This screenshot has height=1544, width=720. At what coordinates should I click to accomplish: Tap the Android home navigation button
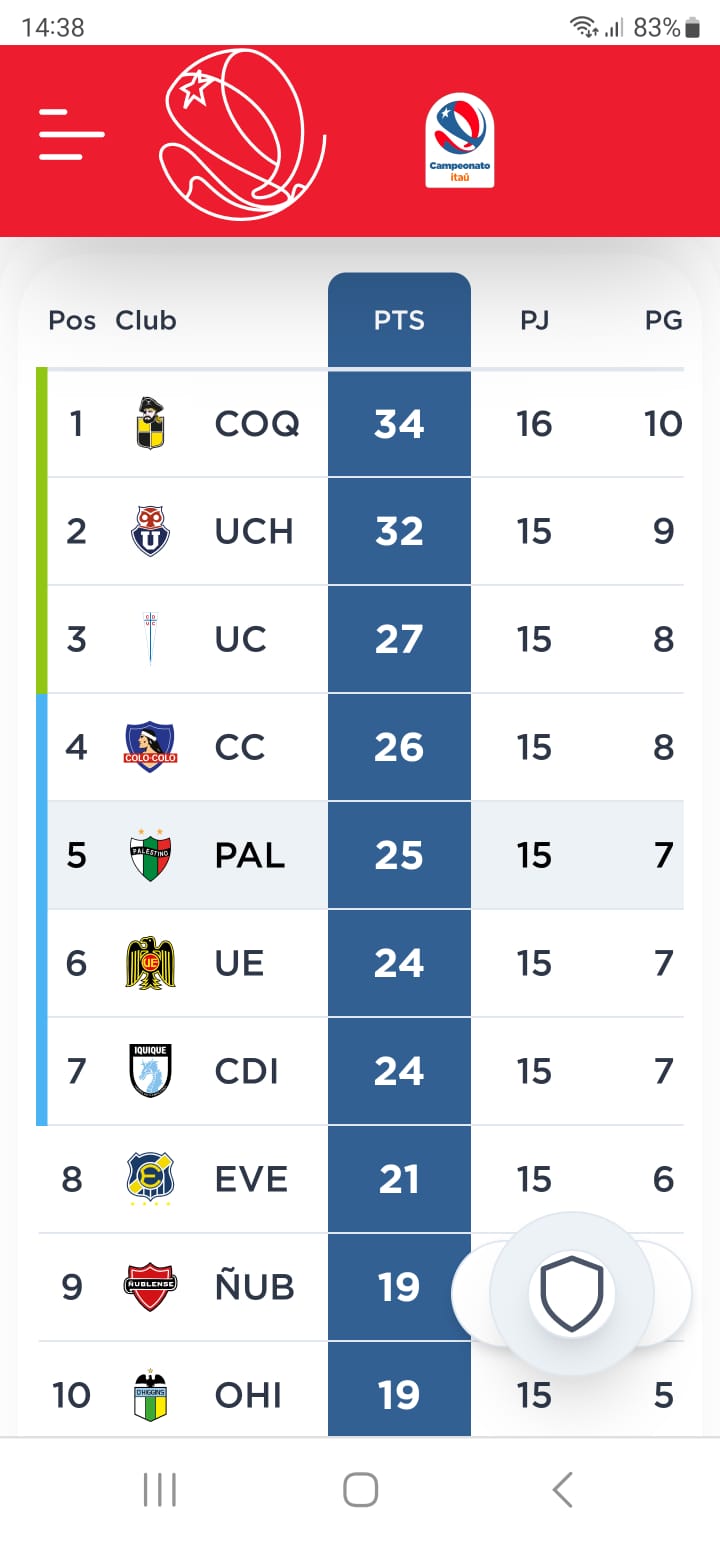tap(360, 1490)
